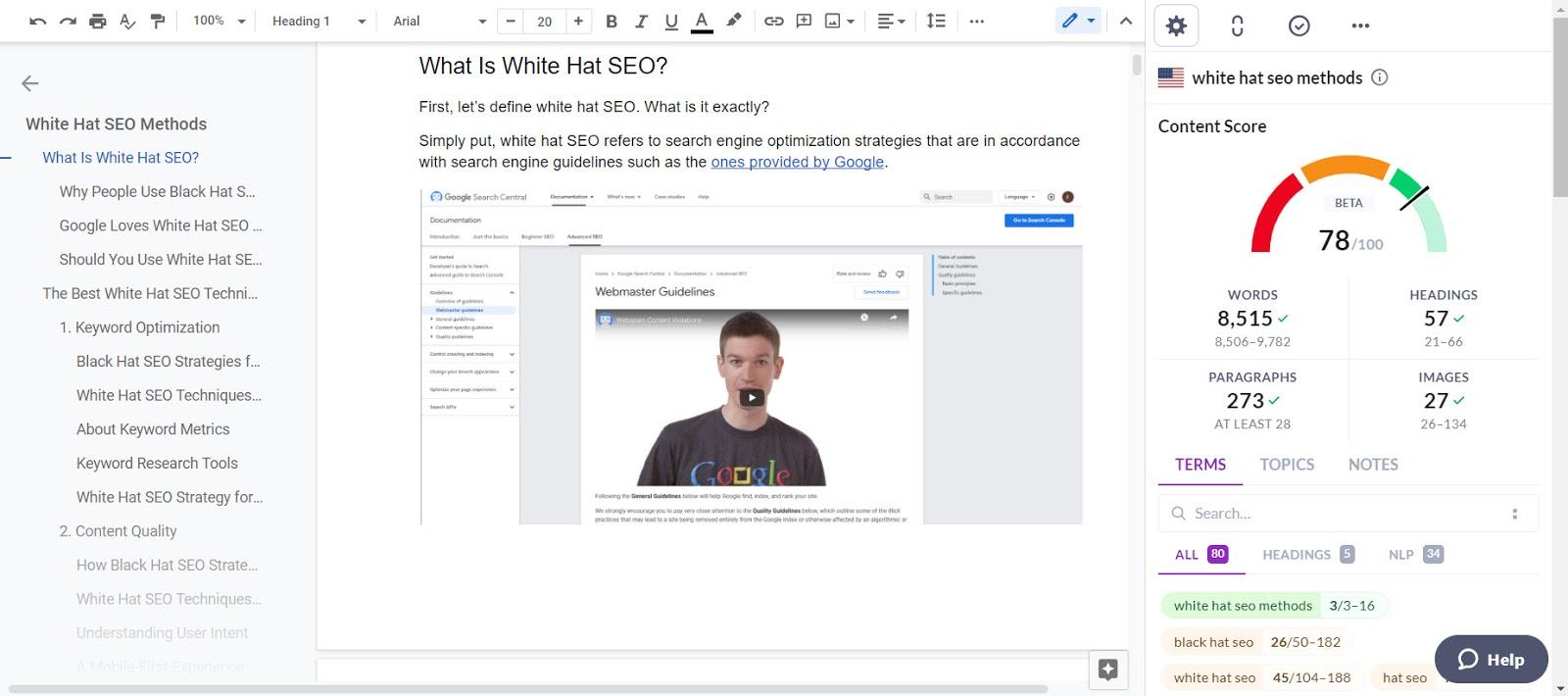Click the document vertical scrollbar
The image size is (1568, 696).
click(1137, 65)
